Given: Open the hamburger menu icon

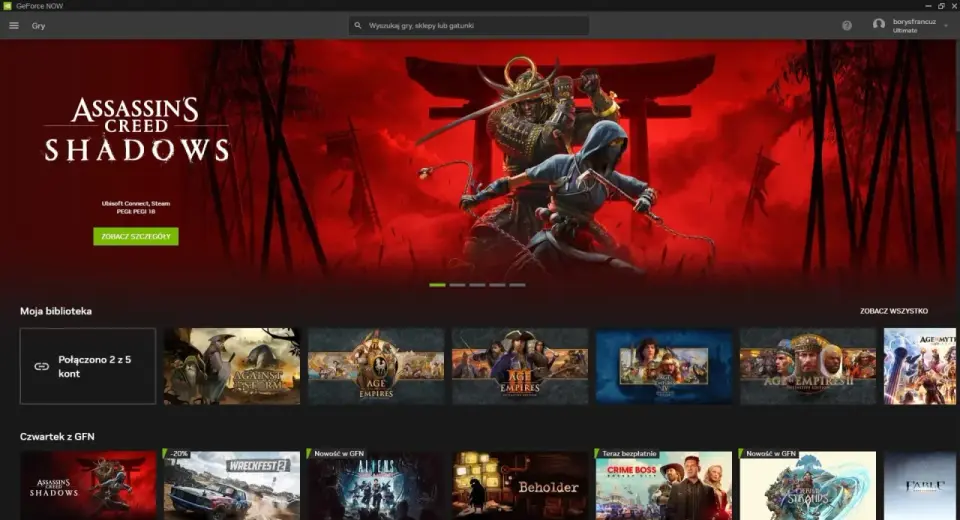Looking at the screenshot, I should coord(13,26).
